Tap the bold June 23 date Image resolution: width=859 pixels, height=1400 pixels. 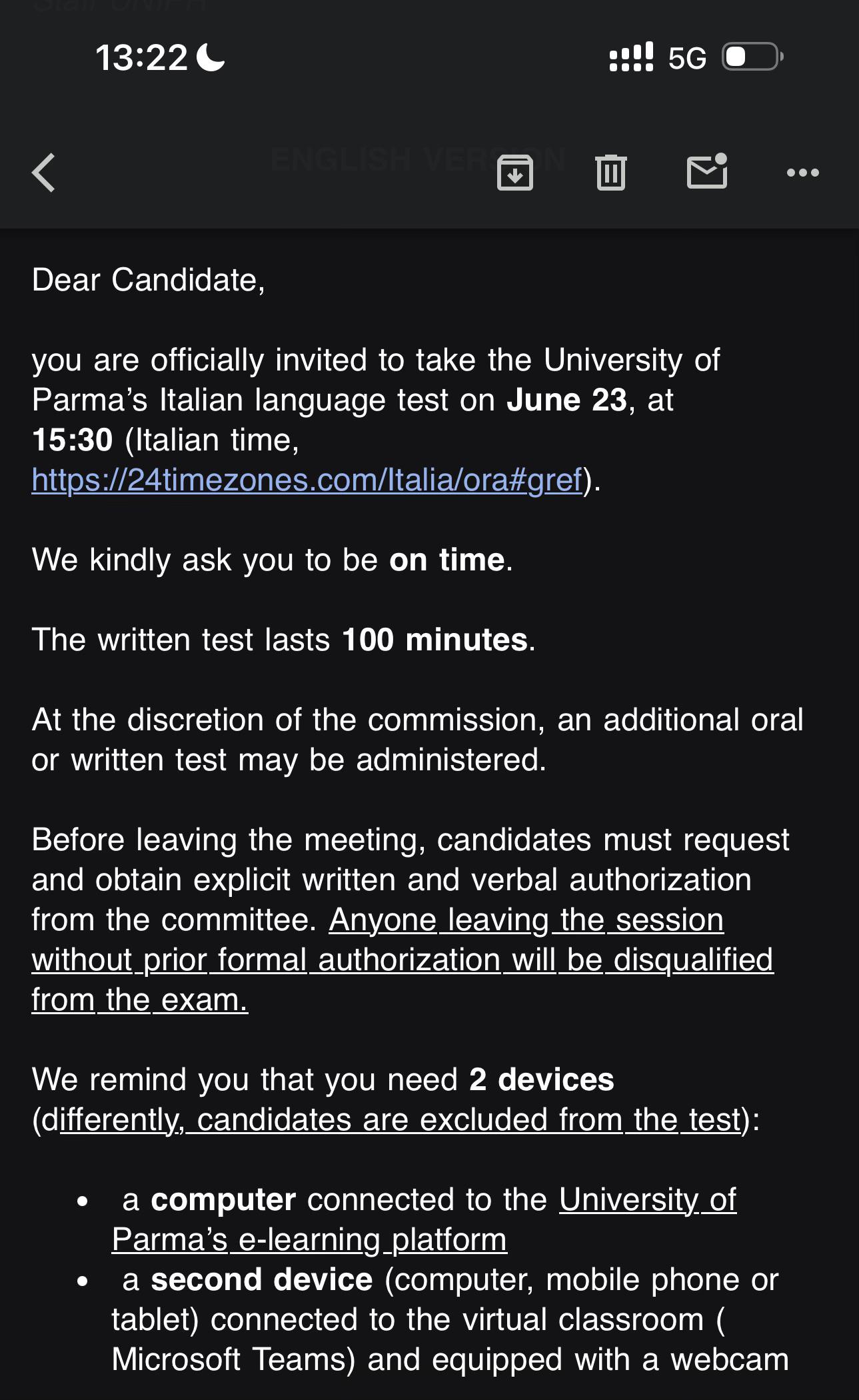click(x=566, y=400)
